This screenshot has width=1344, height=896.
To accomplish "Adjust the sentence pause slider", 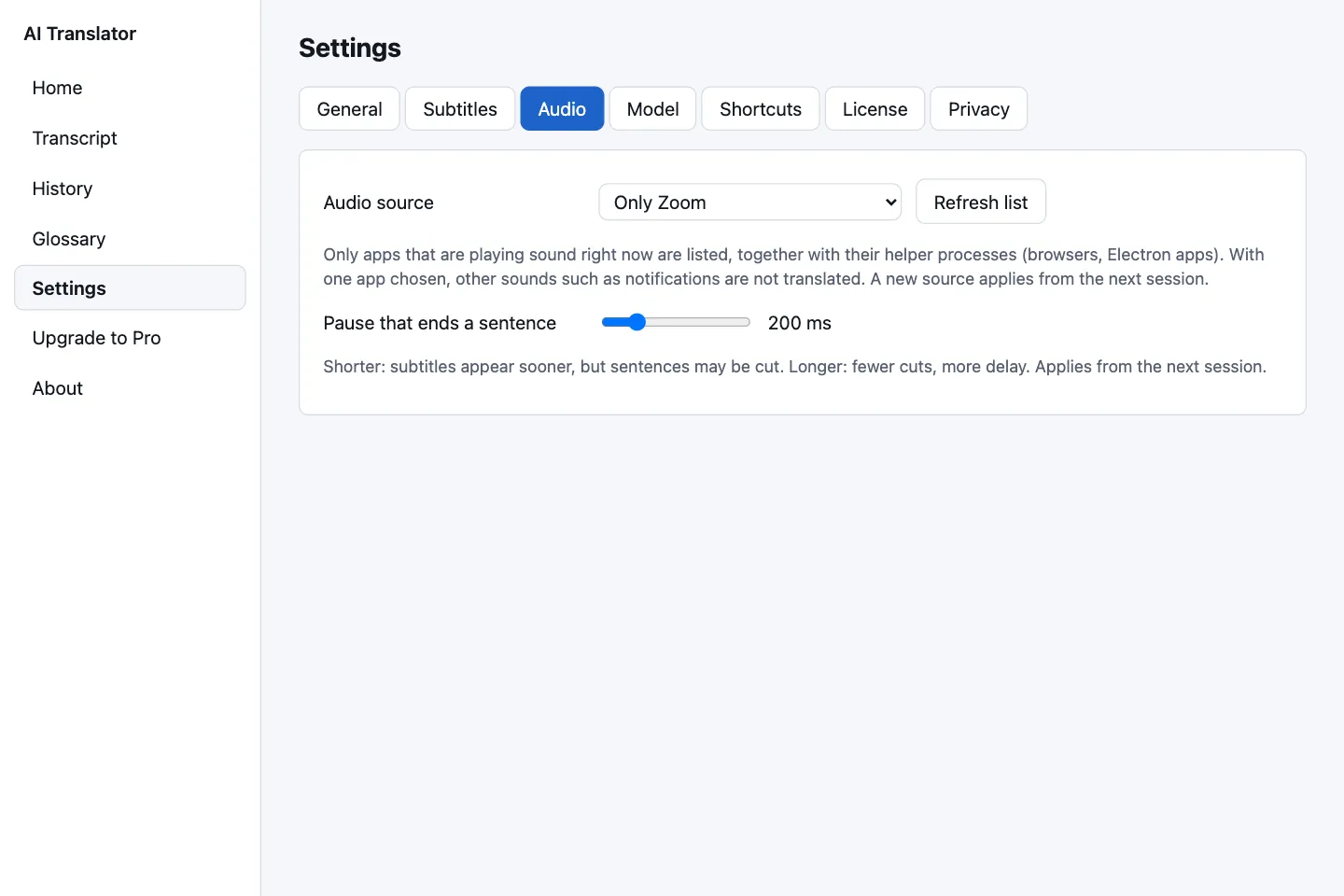I will pyautogui.click(x=676, y=322).
